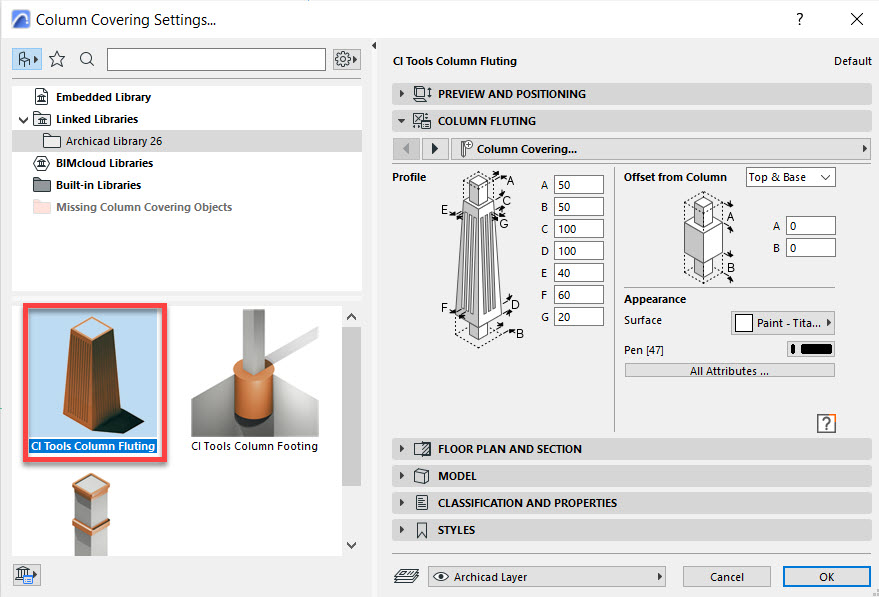Open the Paint surface selector
Viewport: 879px width, 597px height.
point(783,323)
